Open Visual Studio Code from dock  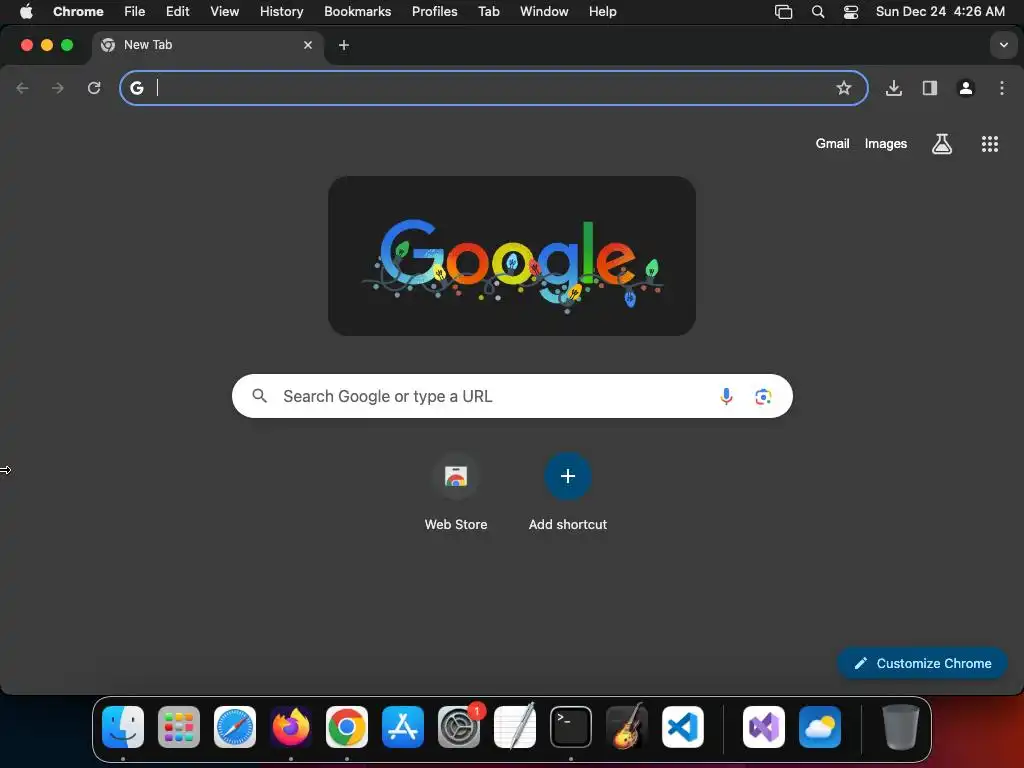[x=683, y=727]
